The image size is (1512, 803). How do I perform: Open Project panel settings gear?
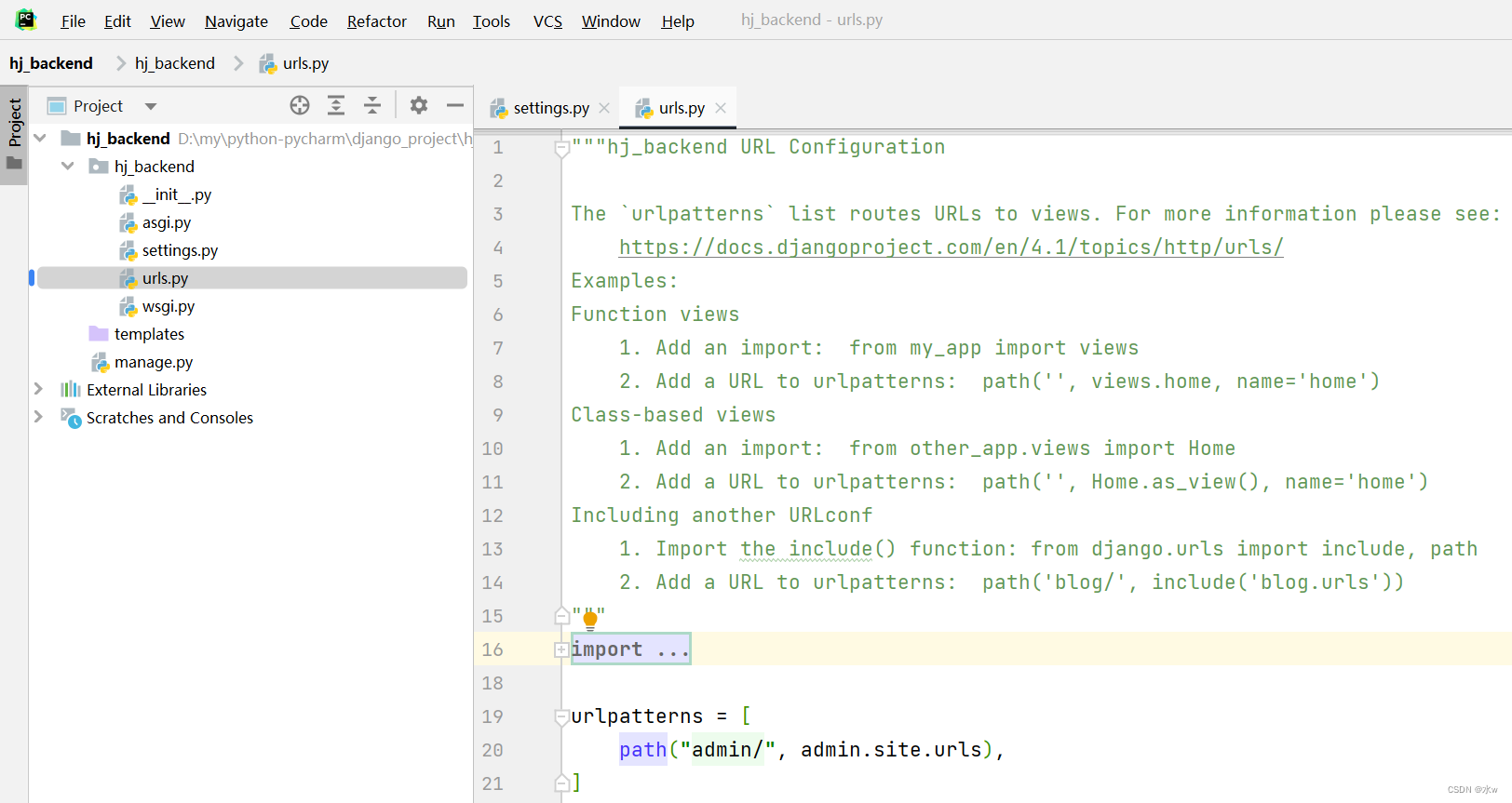click(419, 105)
